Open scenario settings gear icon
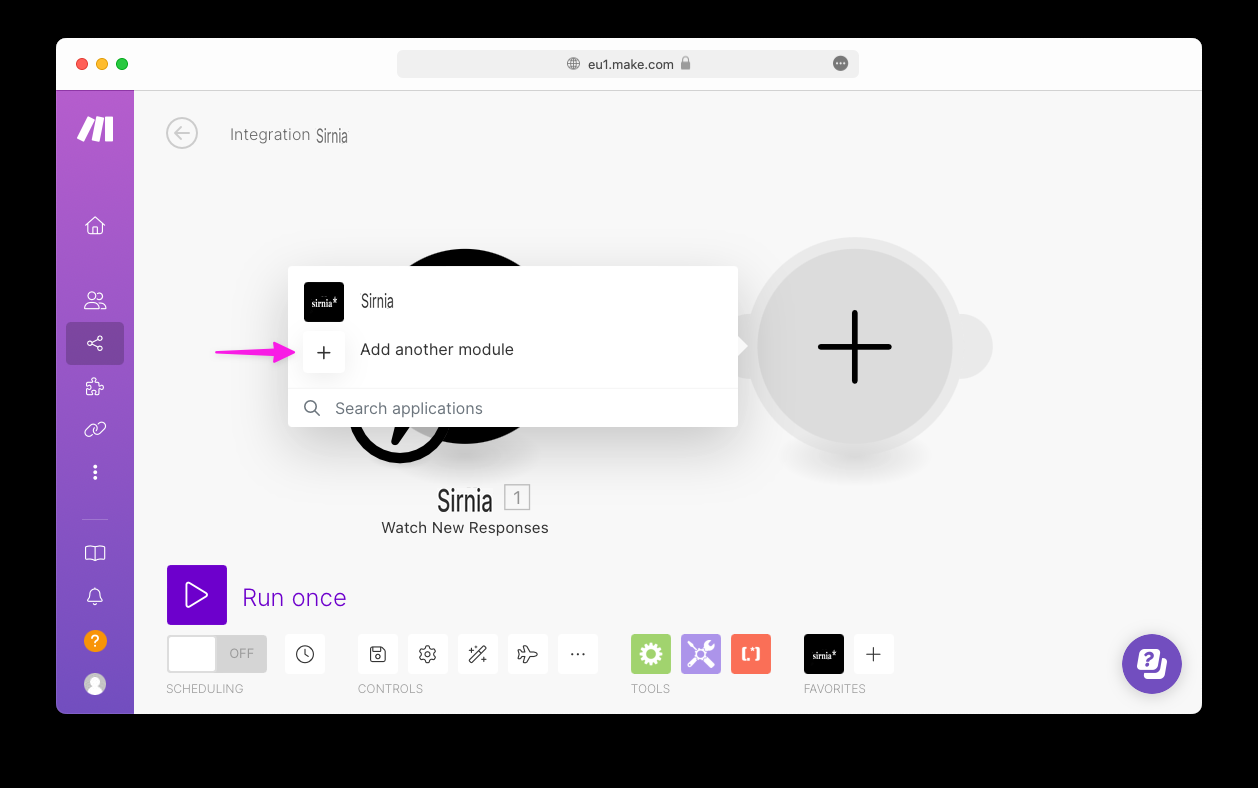1258x788 pixels. (x=428, y=654)
